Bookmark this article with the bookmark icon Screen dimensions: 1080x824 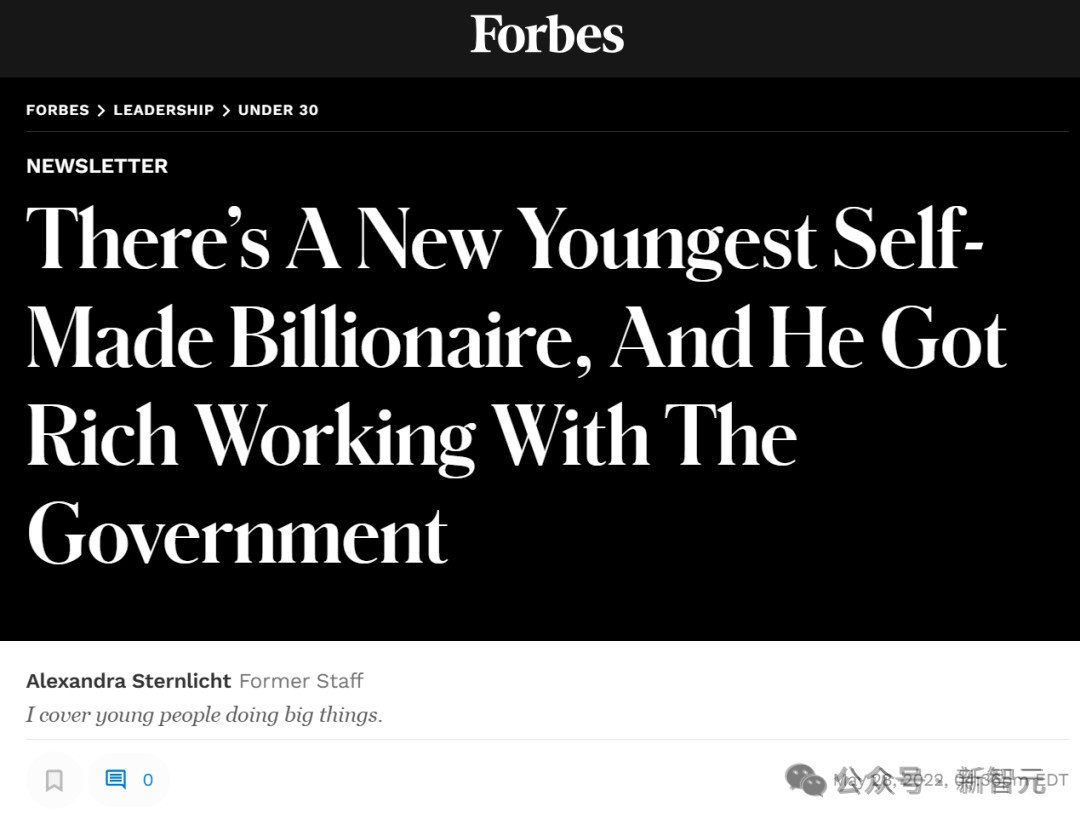54,781
